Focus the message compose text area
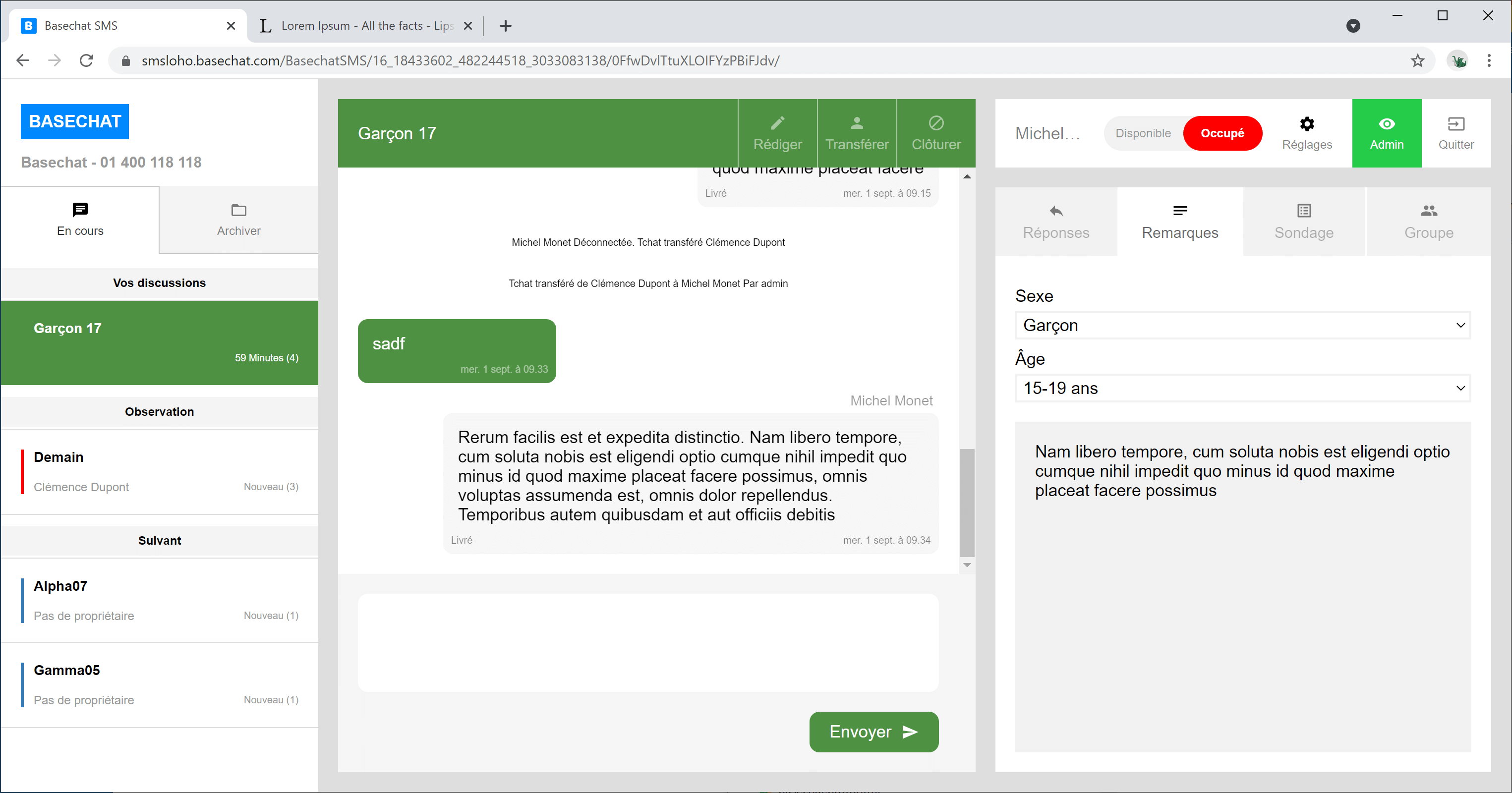 (647, 642)
